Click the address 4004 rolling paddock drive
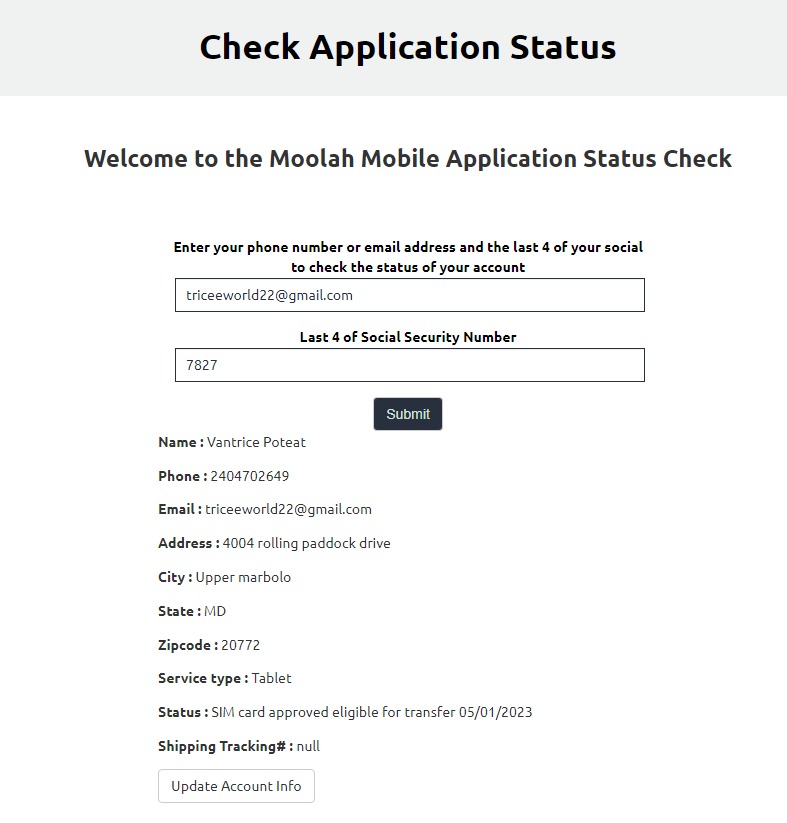 click(x=307, y=543)
